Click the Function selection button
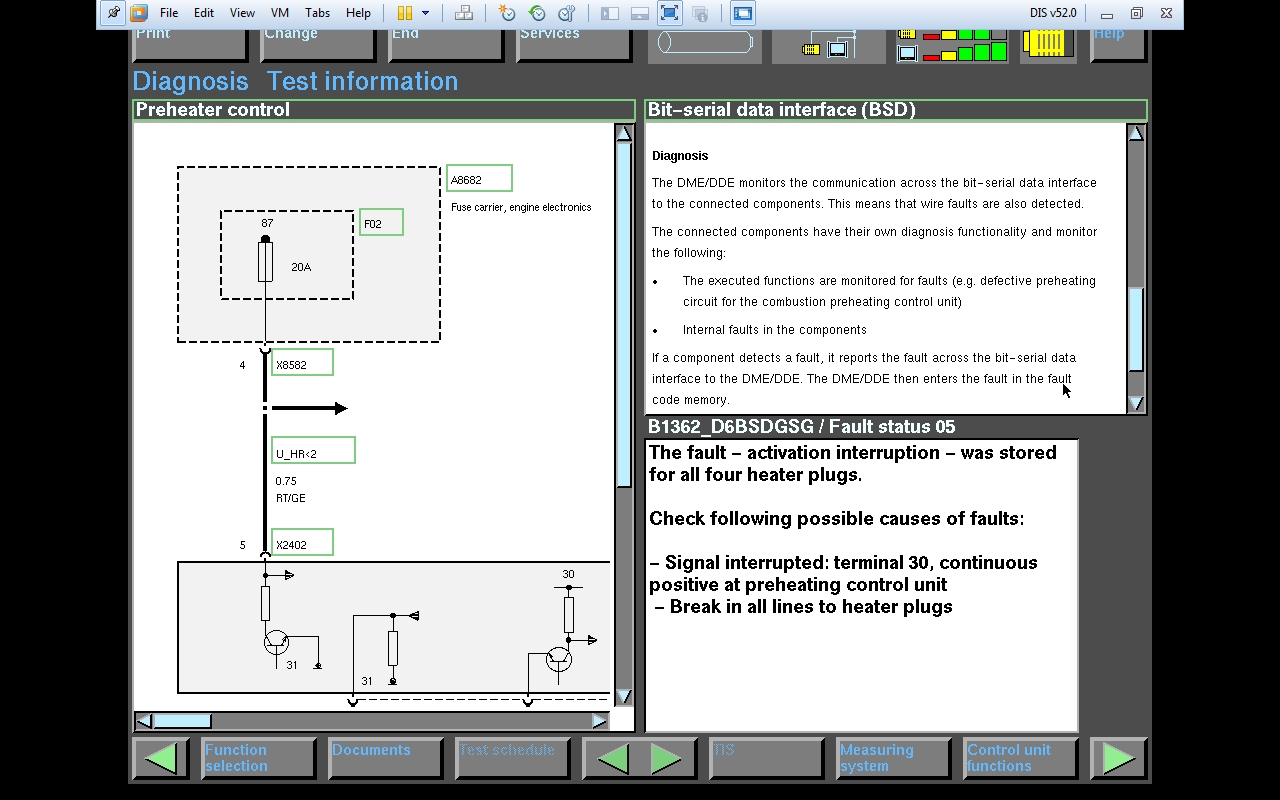This screenshot has width=1280, height=800. pos(258,758)
